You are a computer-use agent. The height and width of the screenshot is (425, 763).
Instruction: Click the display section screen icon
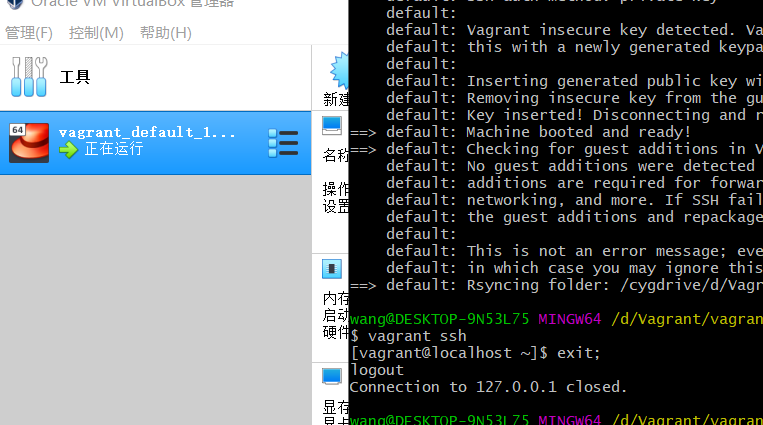332,376
